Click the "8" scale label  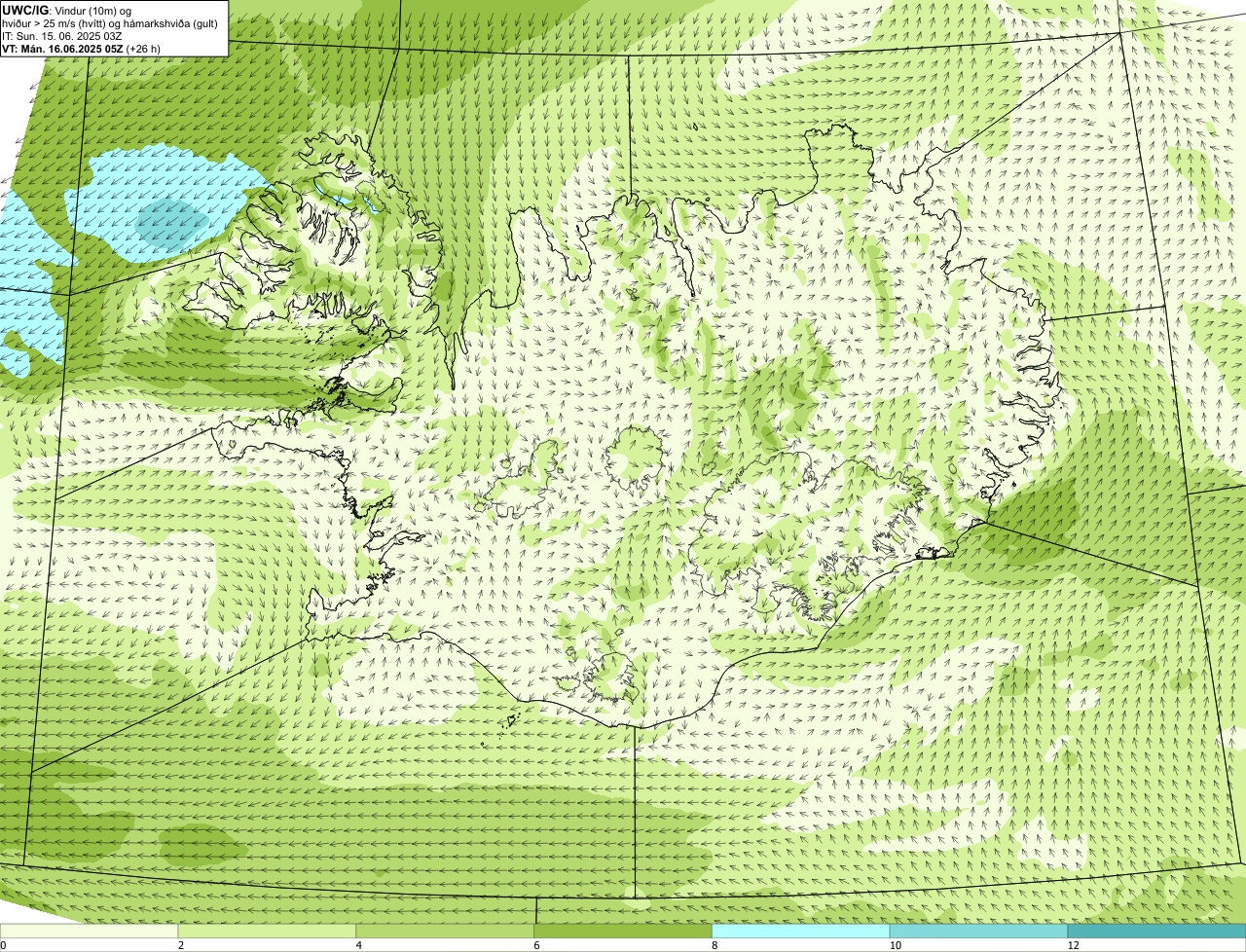(x=715, y=945)
